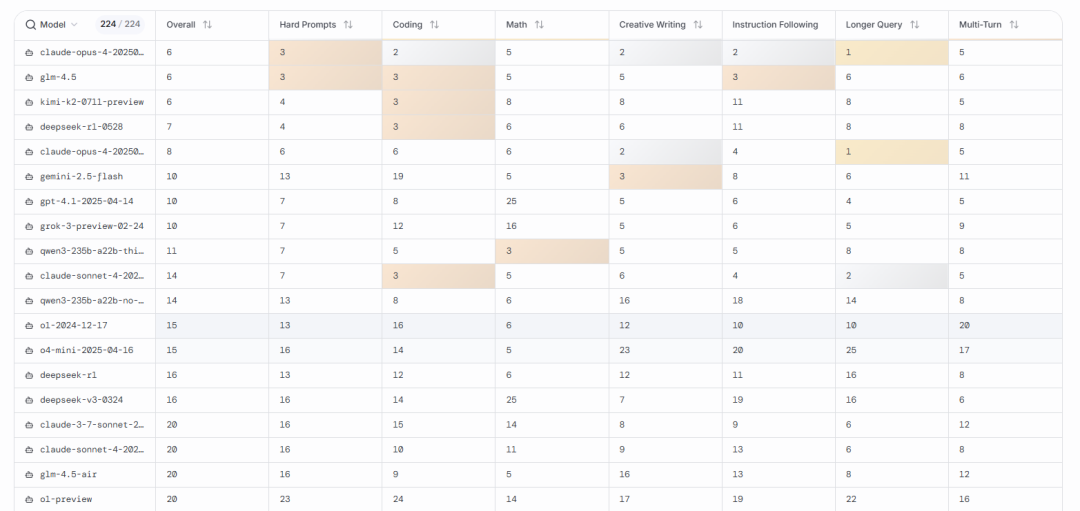Sort by Overall using its sort arrows
The height and width of the screenshot is (511, 1080).
(x=207, y=24)
